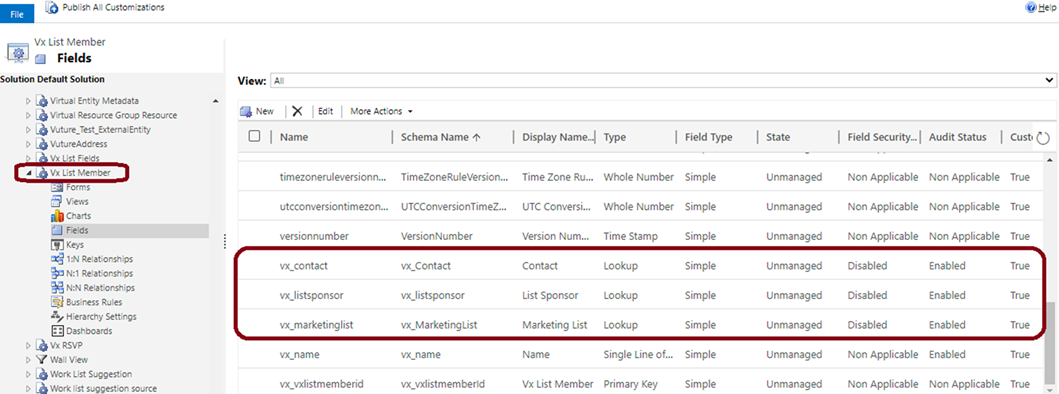Expand the Vx List Fields node
The height and width of the screenshot is (394, 1059).
28,158
